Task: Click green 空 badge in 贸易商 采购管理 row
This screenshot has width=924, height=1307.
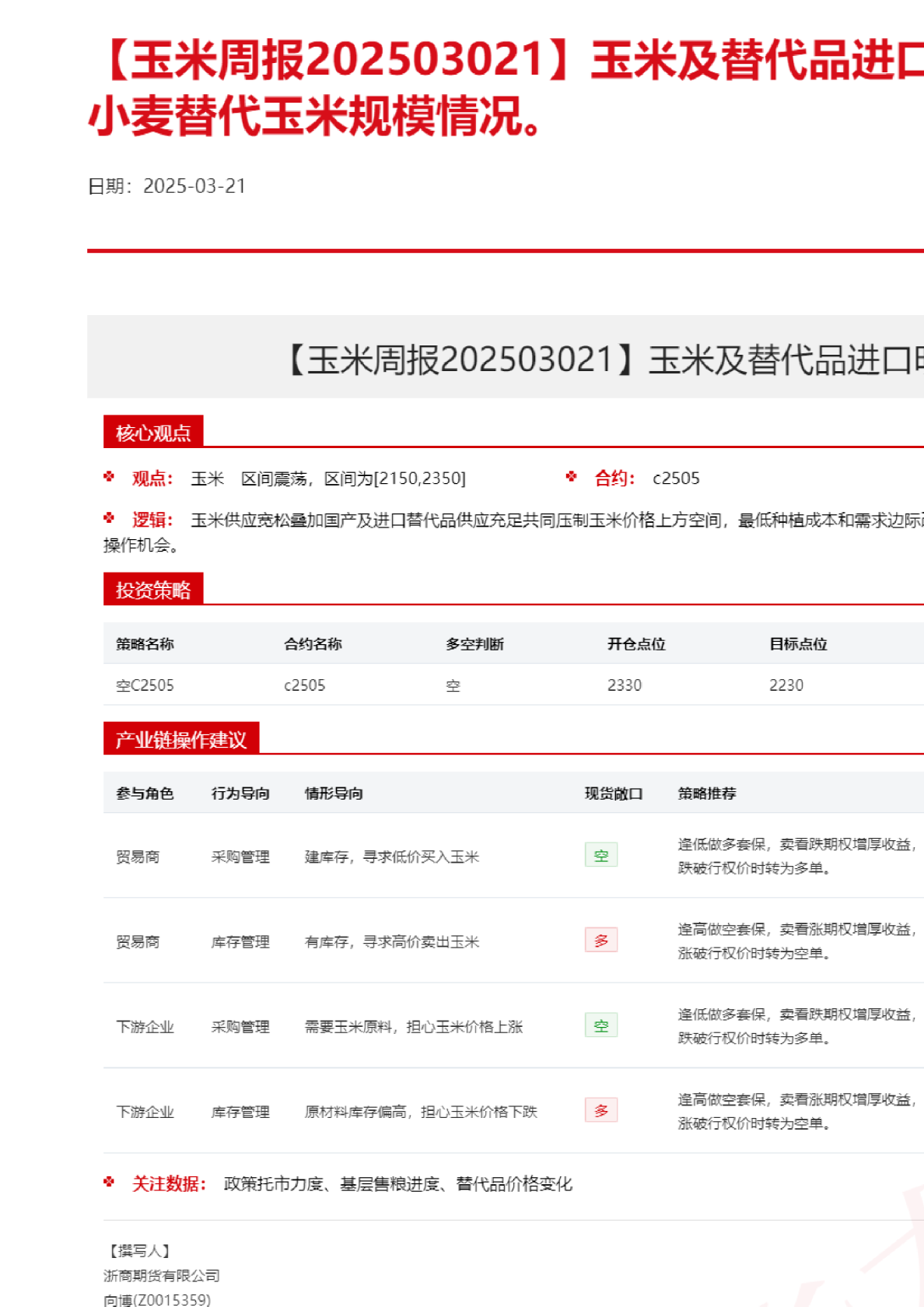Action: pos(600,855)
